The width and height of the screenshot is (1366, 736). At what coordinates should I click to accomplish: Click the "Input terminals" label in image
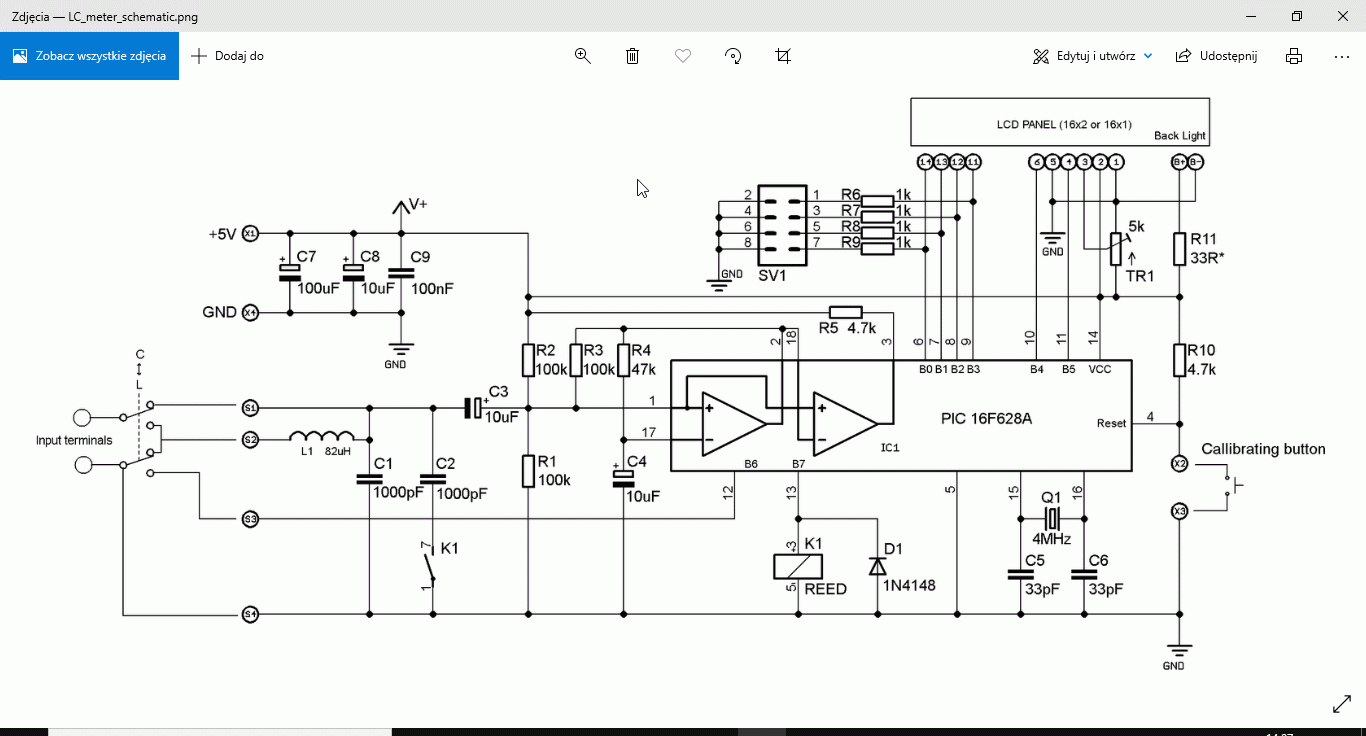pyautogui.click(x=74, y=440)
